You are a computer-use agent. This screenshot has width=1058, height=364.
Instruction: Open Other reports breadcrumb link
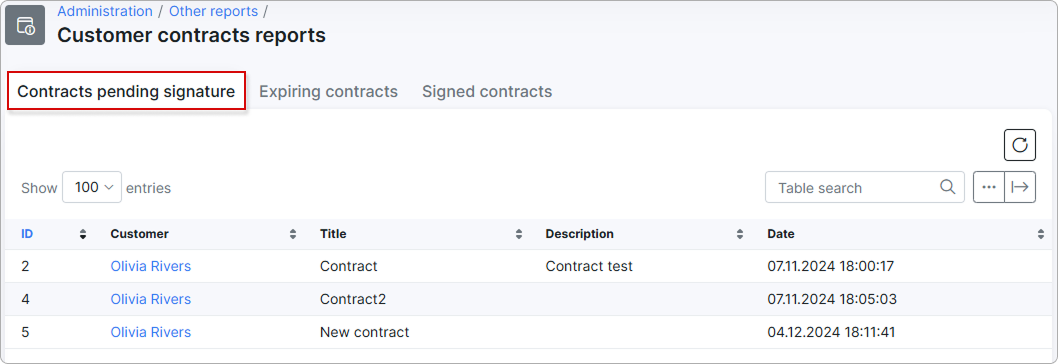[213, 11]
